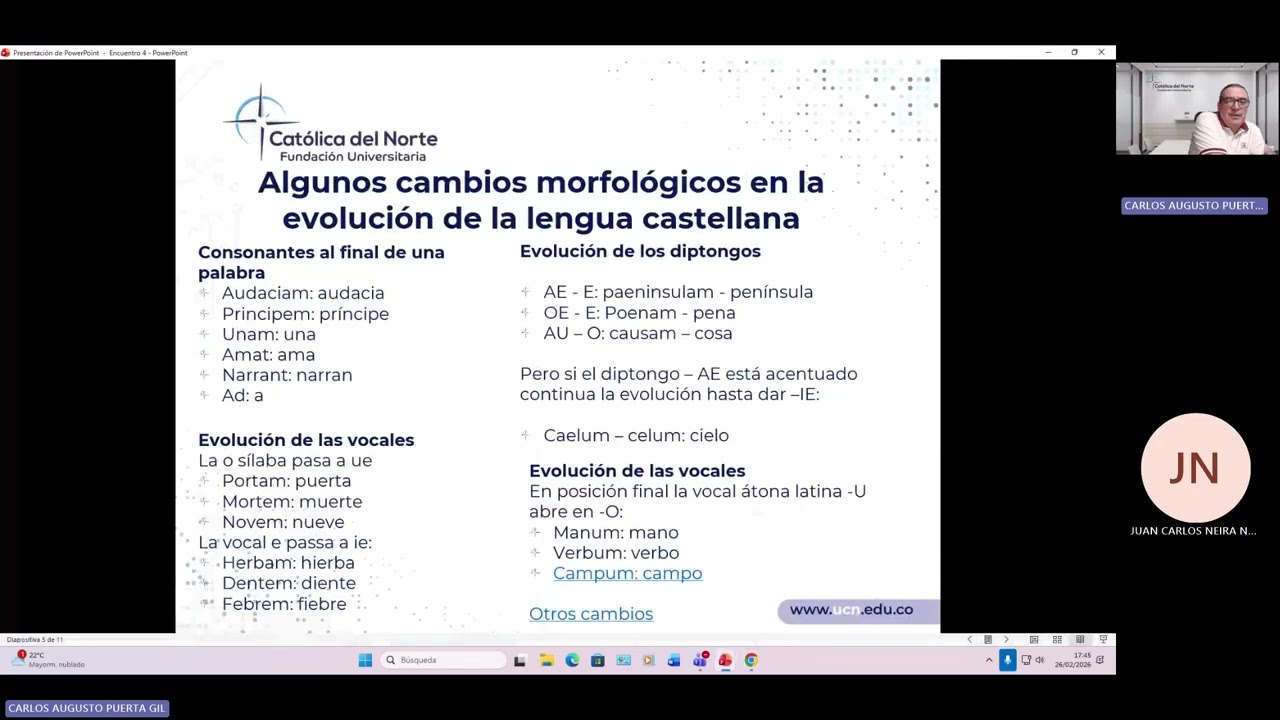This screenshot has height=720, width=1280.
Task: Open Microsoft Store from the taskbar
Action: point(598,660)
